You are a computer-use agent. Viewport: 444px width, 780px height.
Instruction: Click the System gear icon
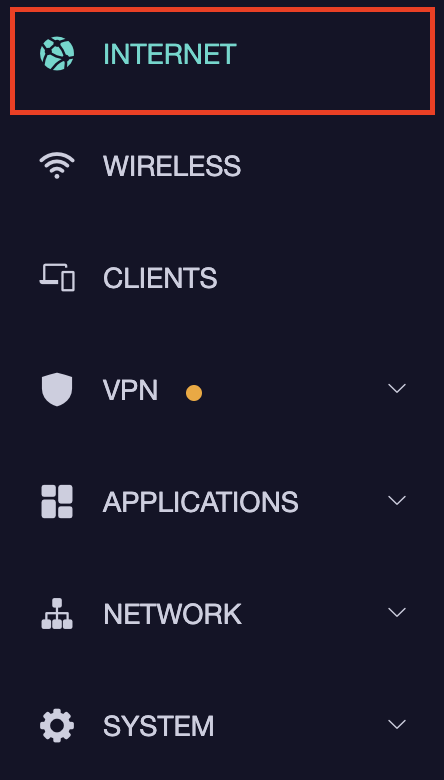57,725
